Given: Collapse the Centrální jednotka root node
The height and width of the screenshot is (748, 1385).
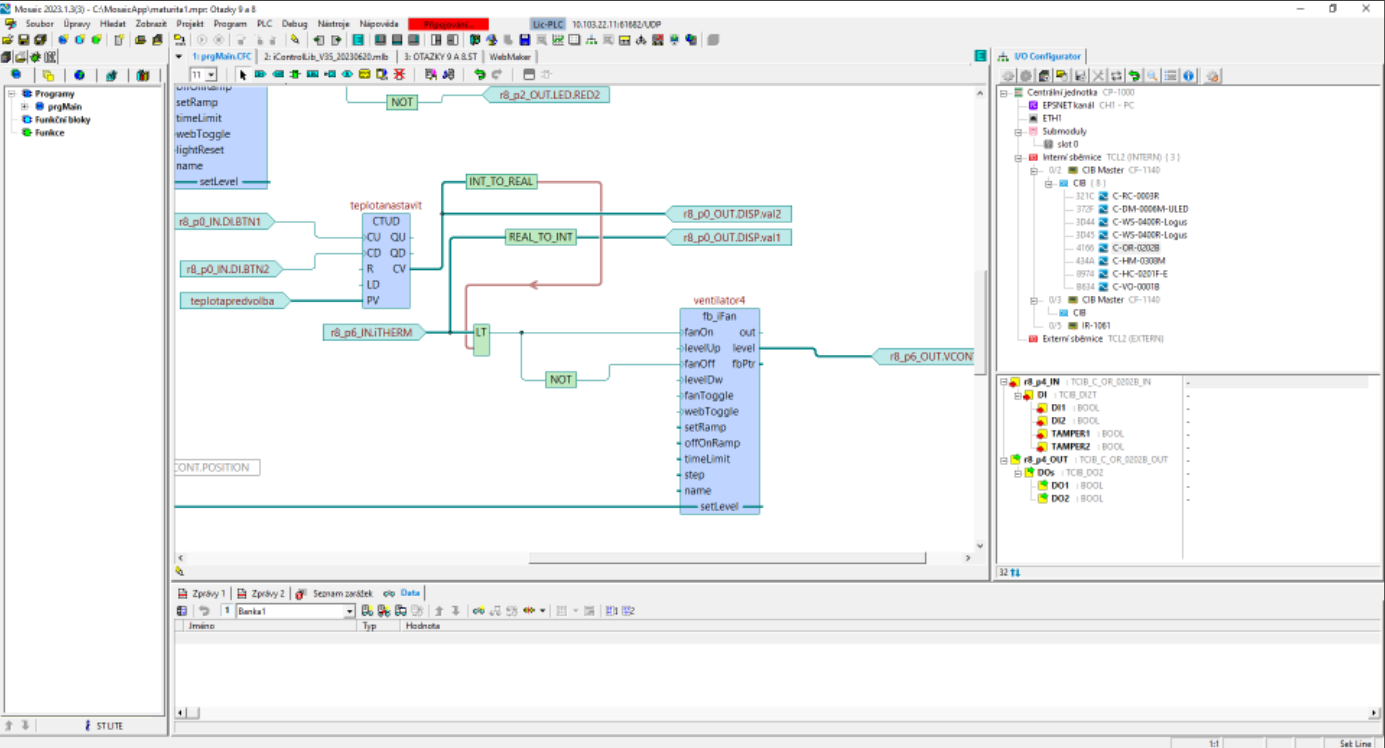Looking at the screenshot, I should [1004, 92].
